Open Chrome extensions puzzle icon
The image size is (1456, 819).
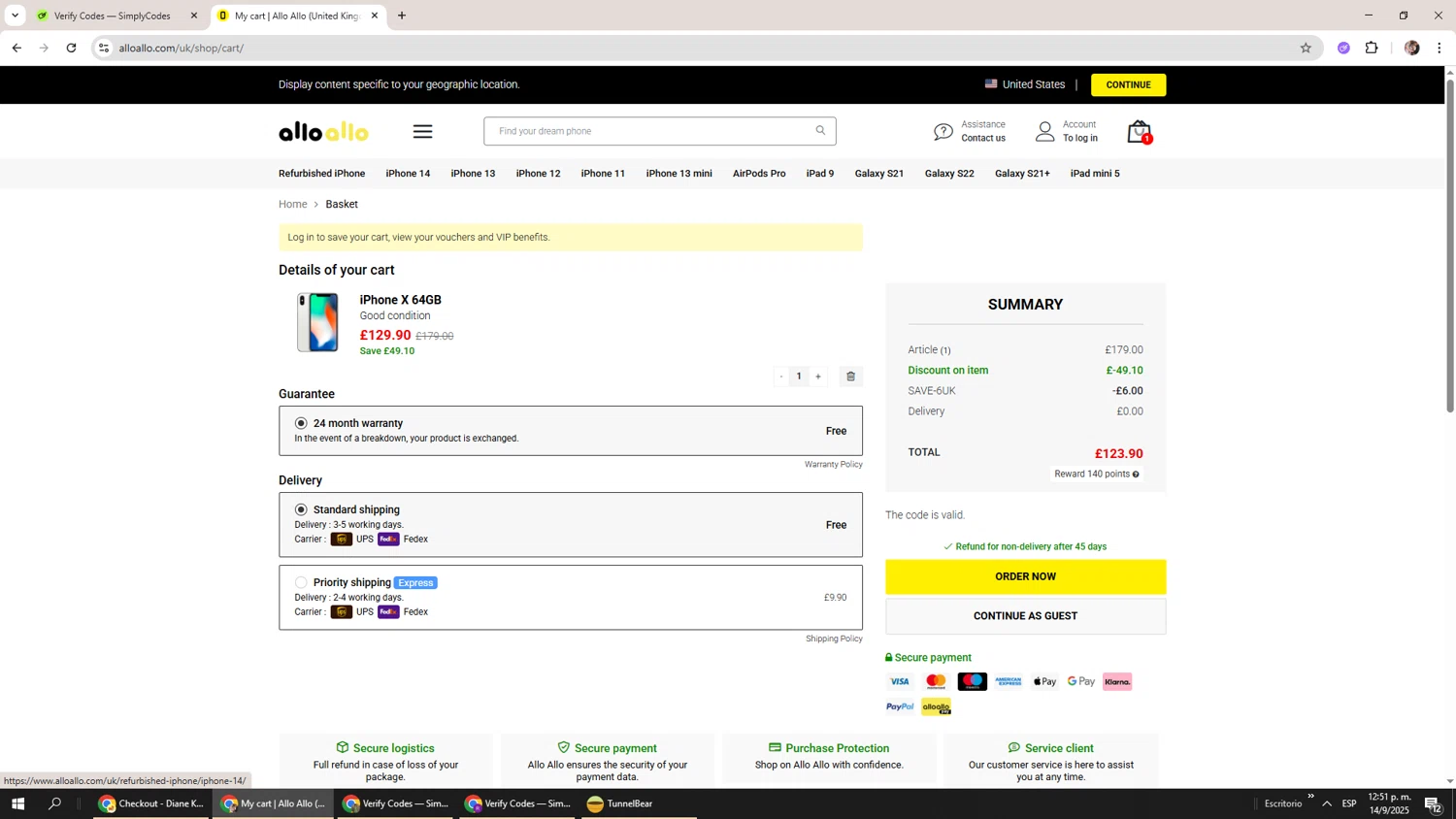1372,48
